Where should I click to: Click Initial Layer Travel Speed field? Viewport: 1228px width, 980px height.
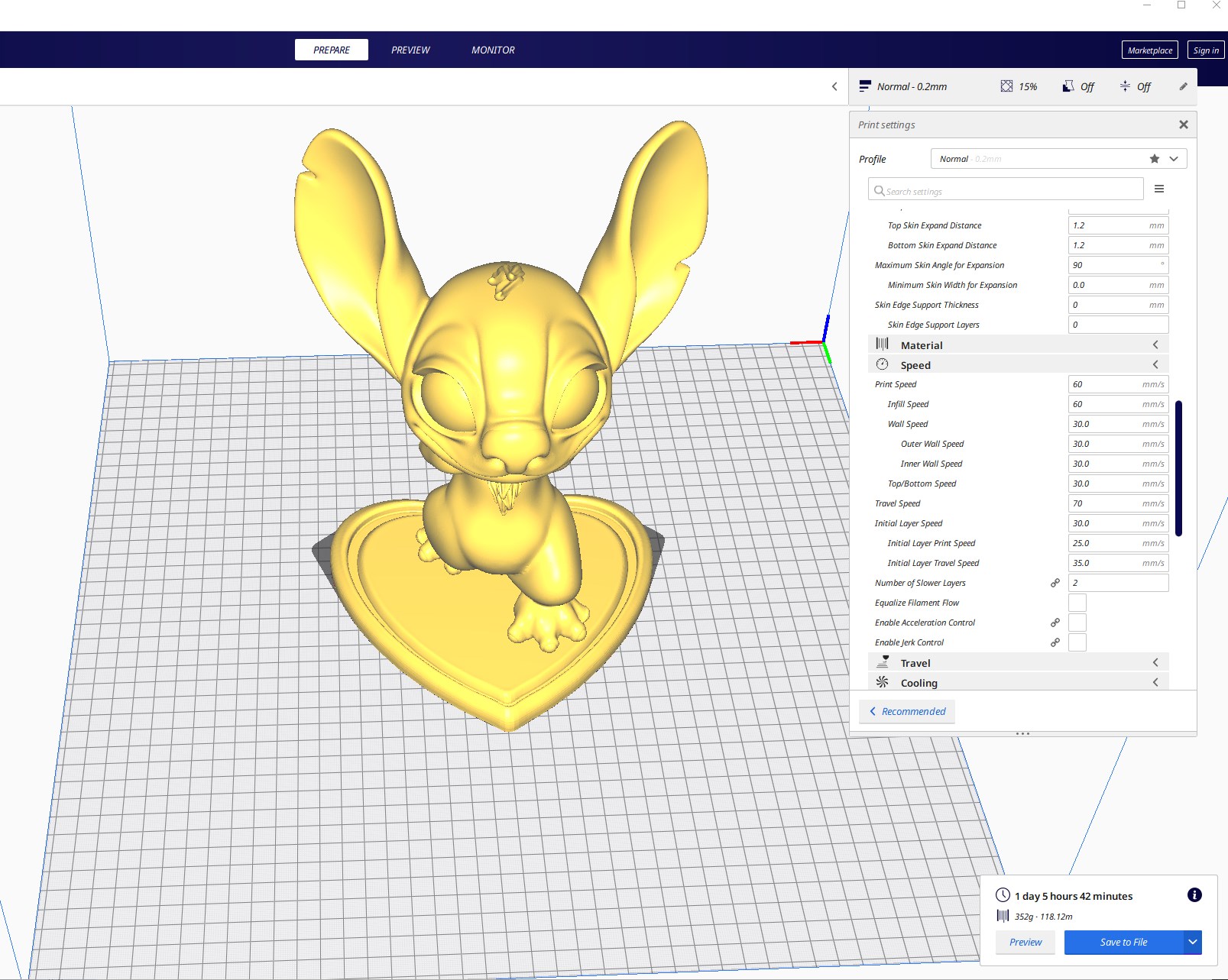click(1118, 563)
